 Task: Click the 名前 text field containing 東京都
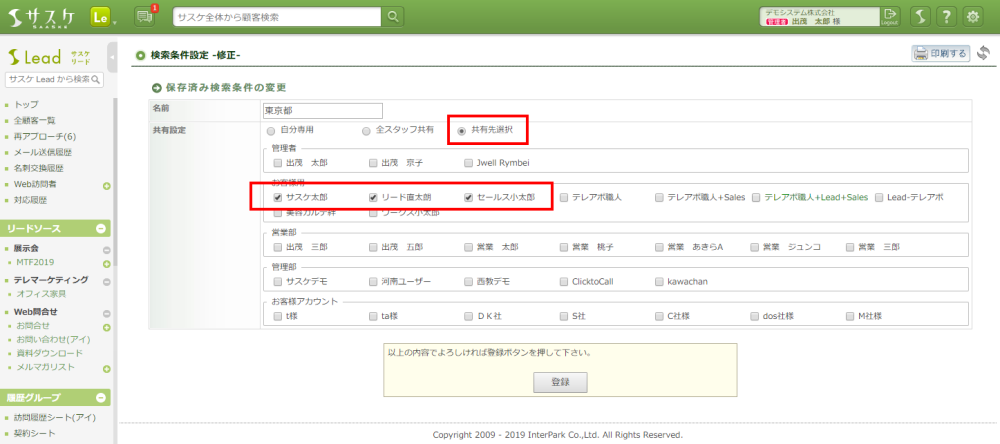click(x=322, y=110)
